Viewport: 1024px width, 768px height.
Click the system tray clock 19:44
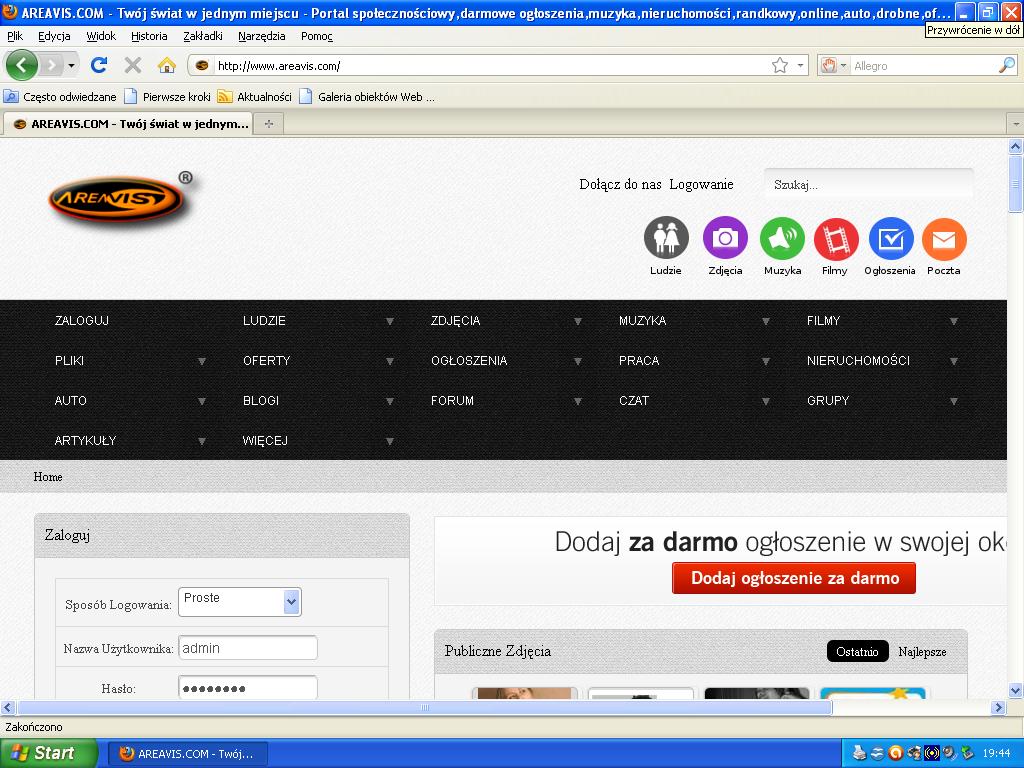point(997,754)
